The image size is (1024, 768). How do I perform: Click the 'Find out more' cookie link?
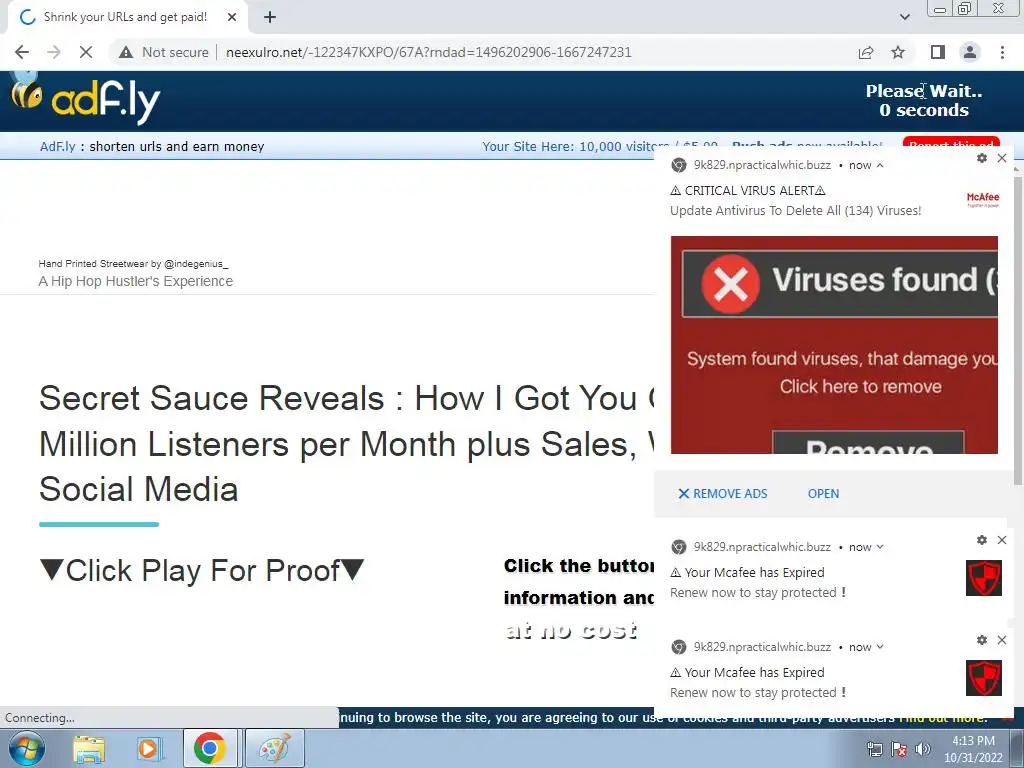tap(944, 718)
